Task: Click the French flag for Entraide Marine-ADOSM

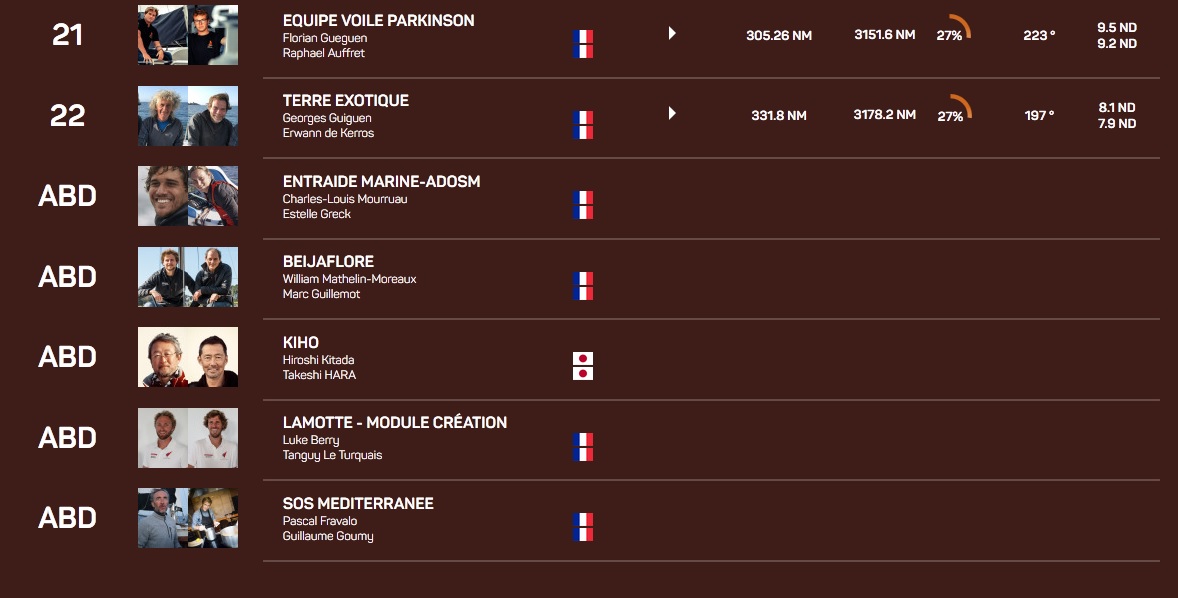Action: (x=583, y=205)
